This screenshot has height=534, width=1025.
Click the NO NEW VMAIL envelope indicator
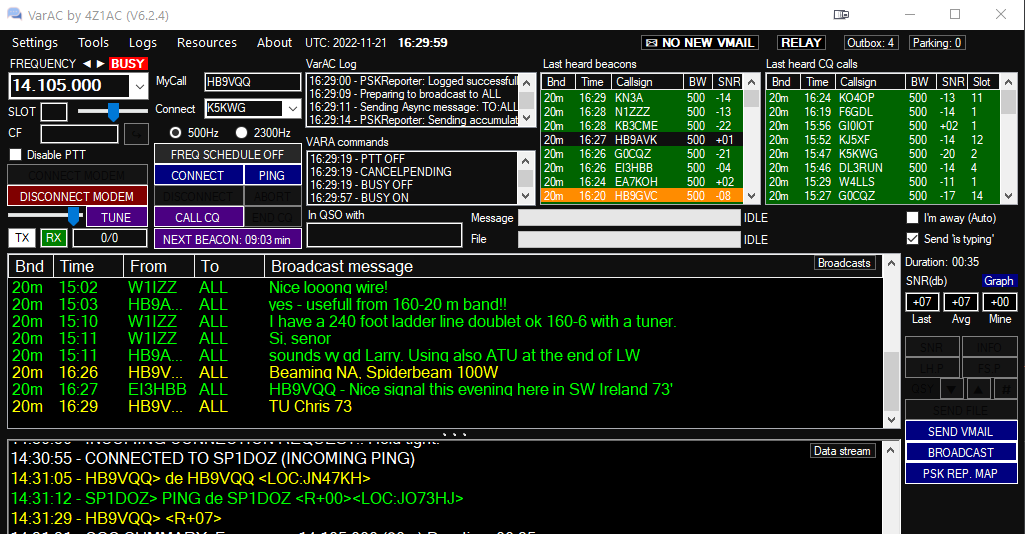(700, 42)
